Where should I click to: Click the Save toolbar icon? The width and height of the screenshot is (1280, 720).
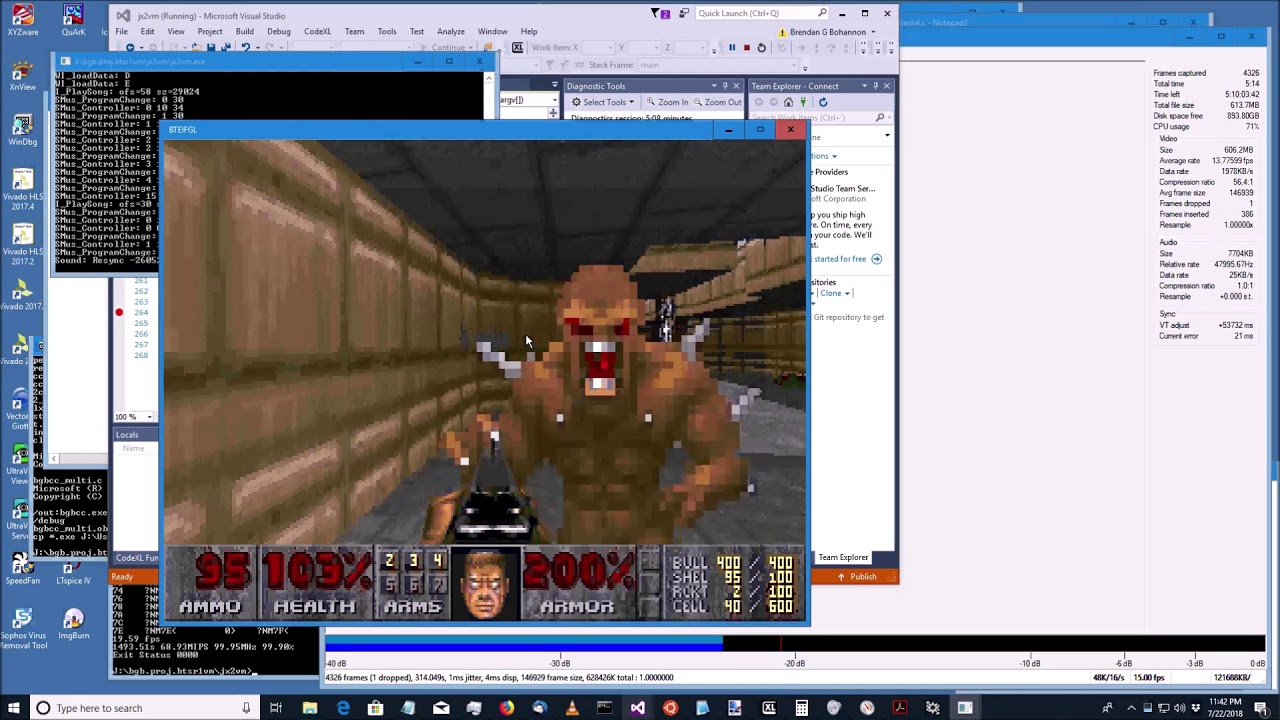(x=211, y=47)
